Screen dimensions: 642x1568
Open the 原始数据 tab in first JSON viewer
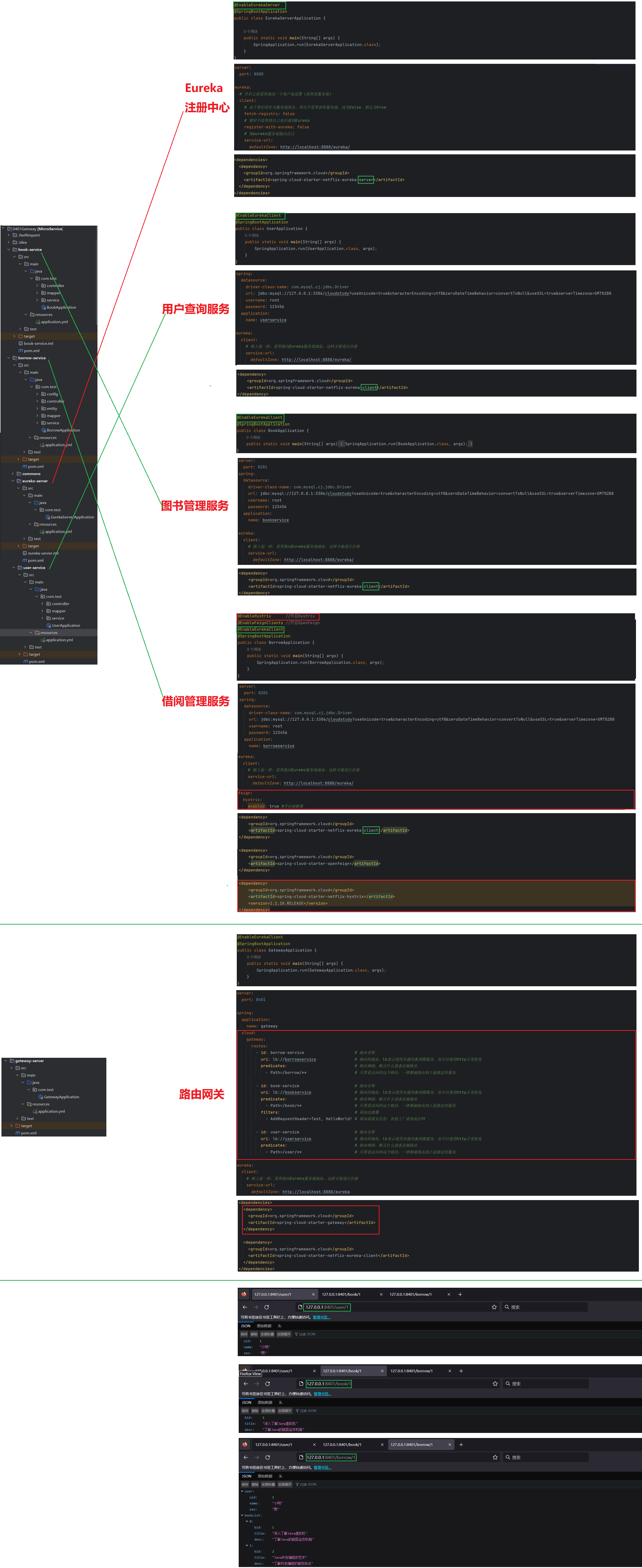[x=264, y=1326]
